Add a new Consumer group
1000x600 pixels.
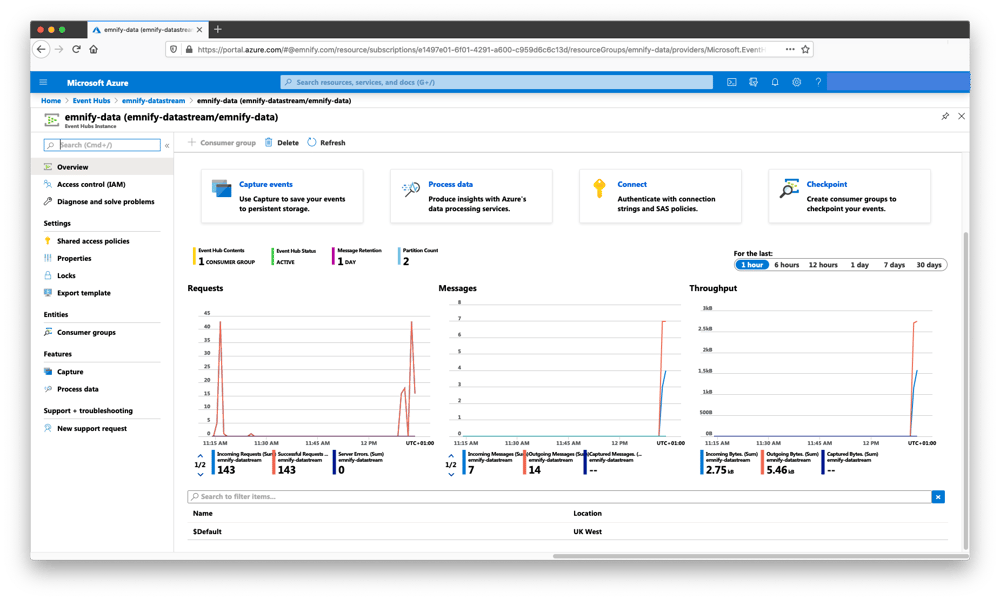click(x=221, y=143)
